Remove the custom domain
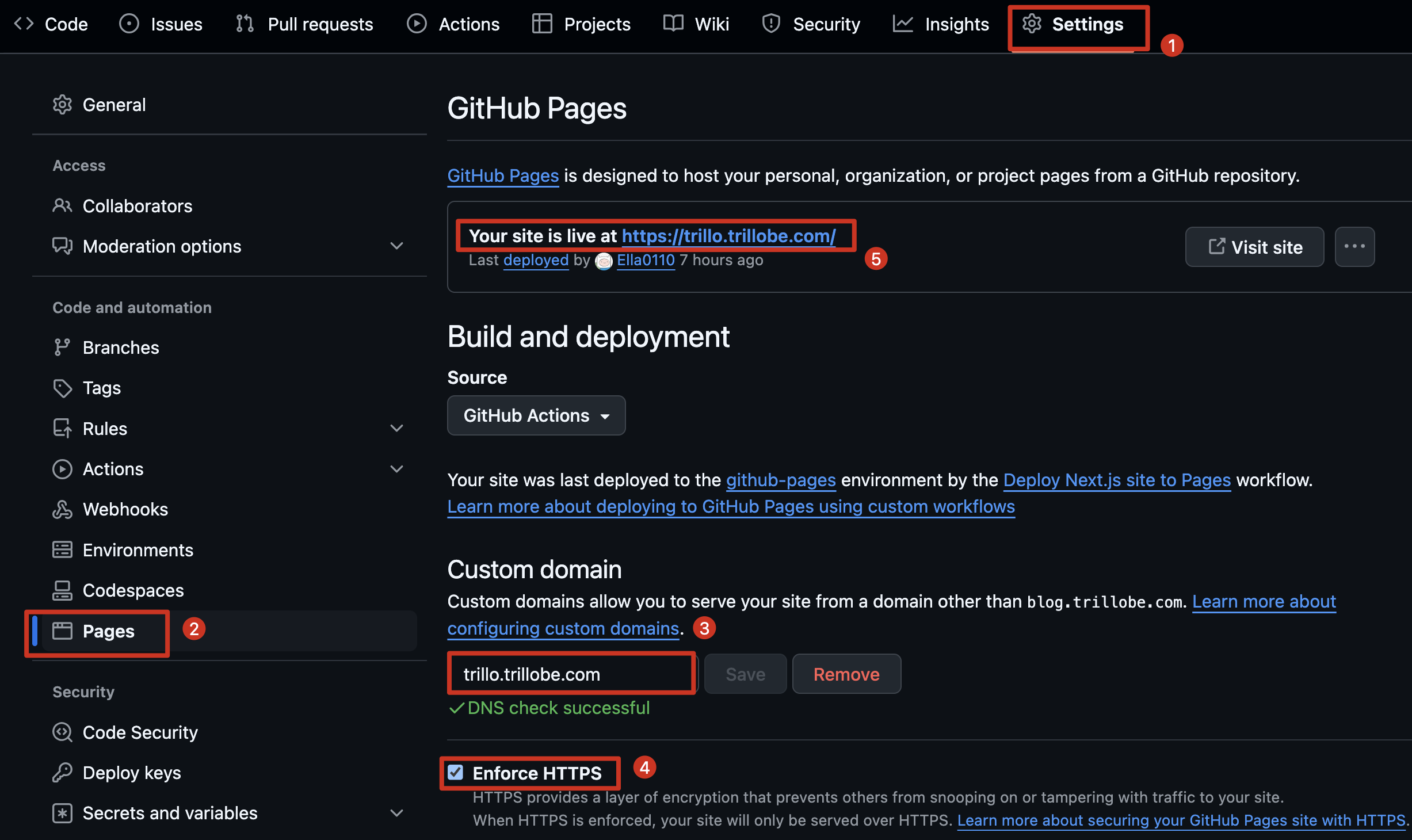This screenshot has width=1412, height=840. 846,674
